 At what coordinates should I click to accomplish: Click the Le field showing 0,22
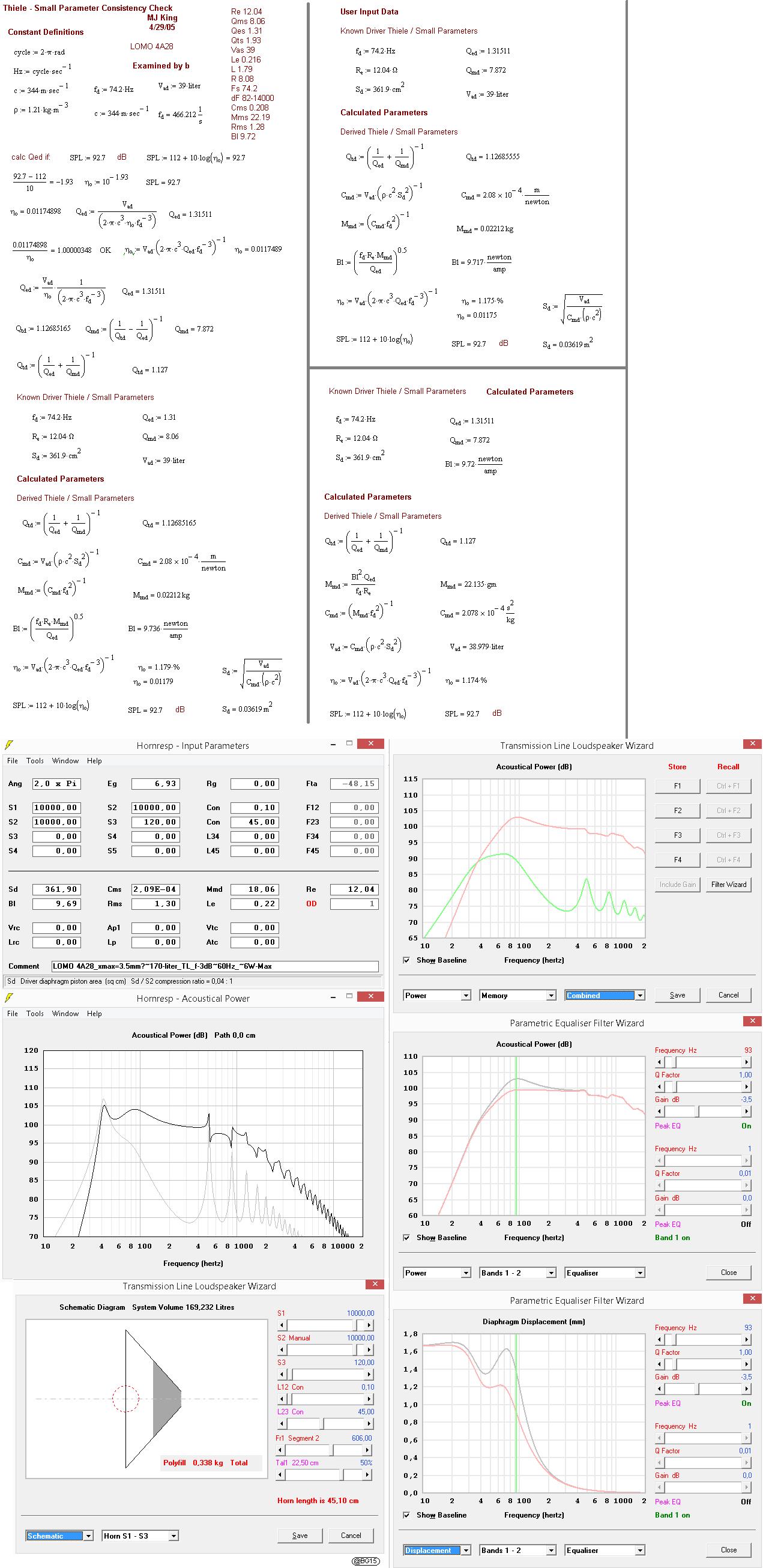pyautogui.click(x=255, y=904)
